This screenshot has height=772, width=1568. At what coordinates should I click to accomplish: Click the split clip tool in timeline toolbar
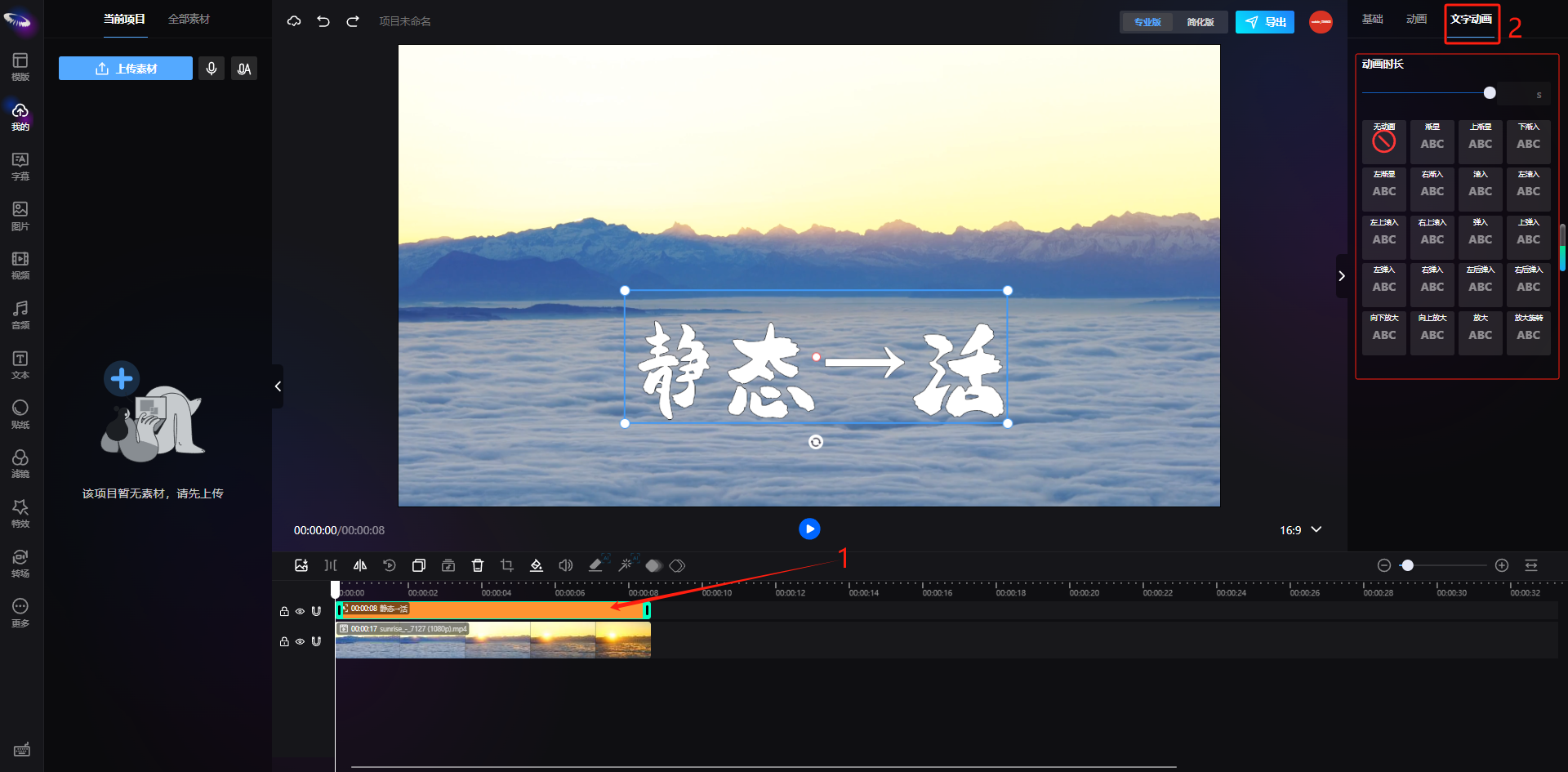point(331,565)
